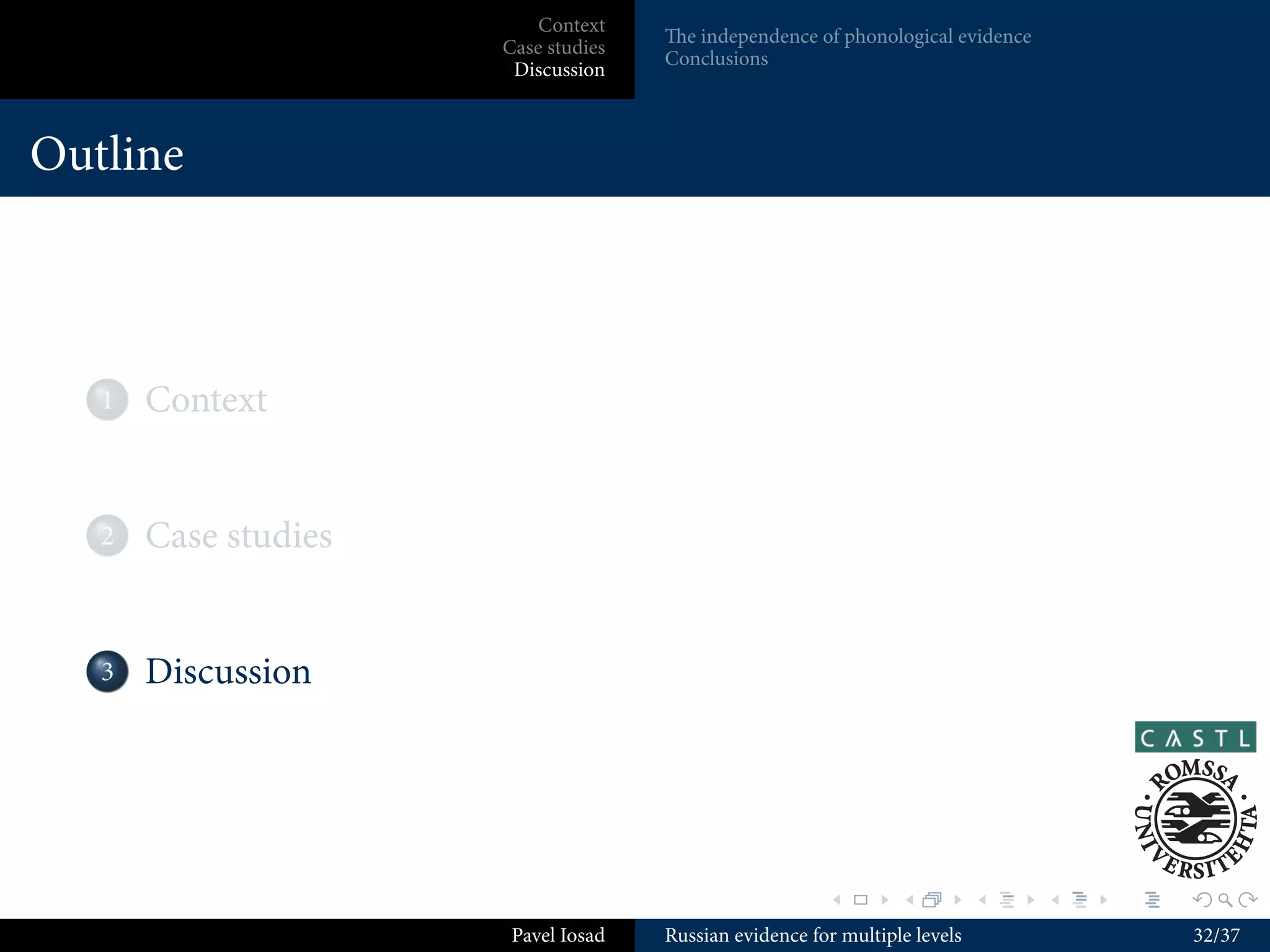Select Context in header navigation
This screenshot has width=1270, height=952.
click(571, 25)
